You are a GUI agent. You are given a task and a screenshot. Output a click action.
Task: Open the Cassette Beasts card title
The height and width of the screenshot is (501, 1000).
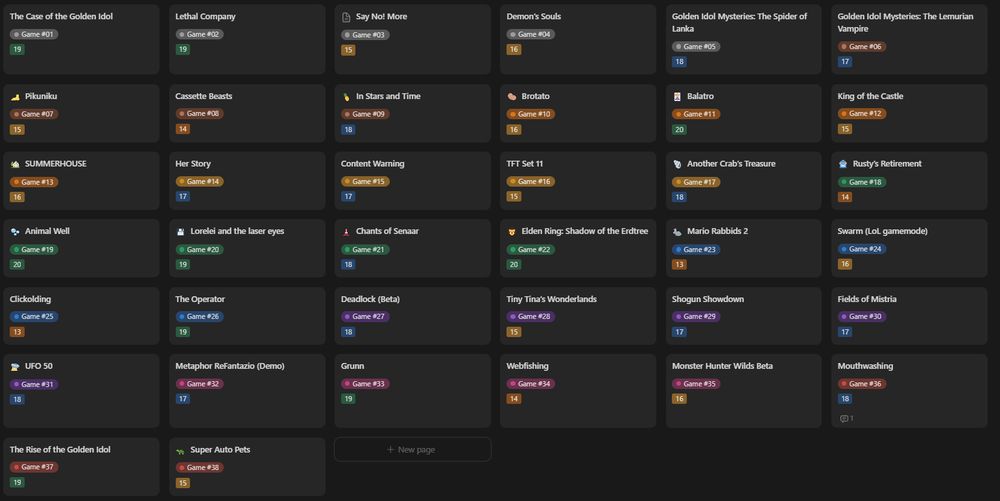pyautogui.click(x=204, y=96)
